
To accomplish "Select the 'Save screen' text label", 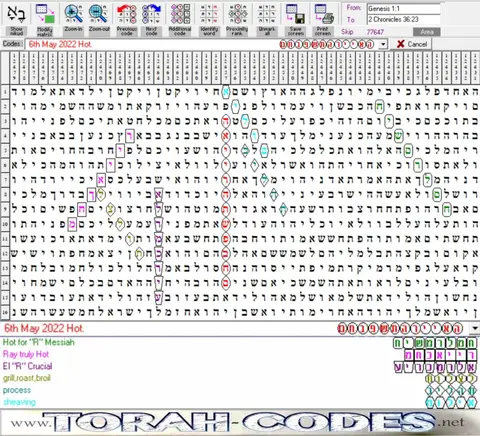I will coord(296,31).
